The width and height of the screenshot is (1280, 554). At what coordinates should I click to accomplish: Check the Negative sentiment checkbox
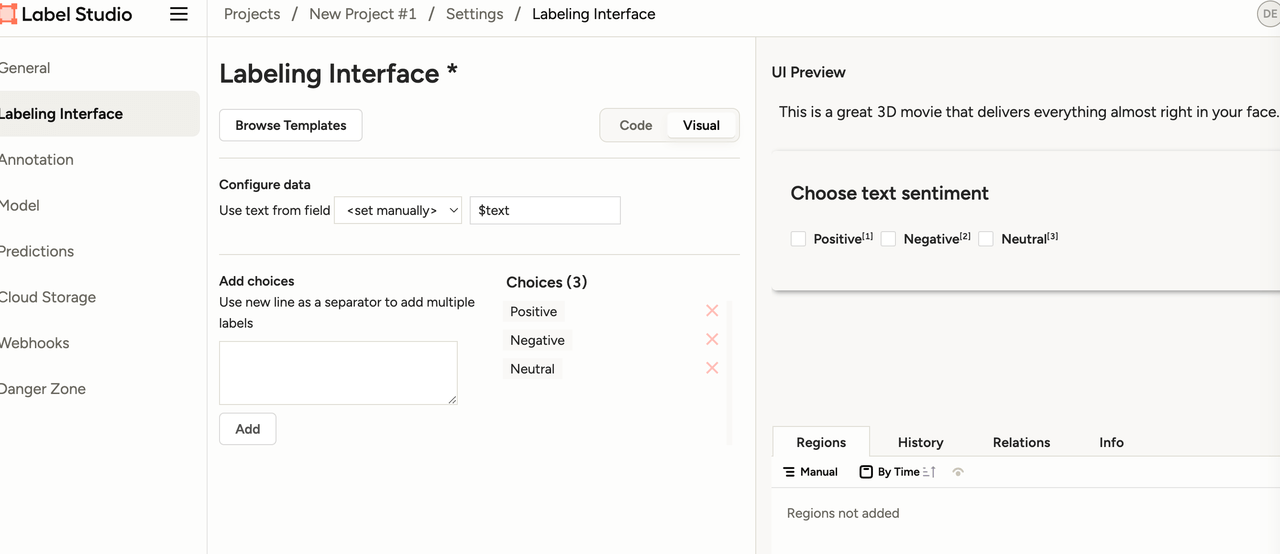(888, 239)
